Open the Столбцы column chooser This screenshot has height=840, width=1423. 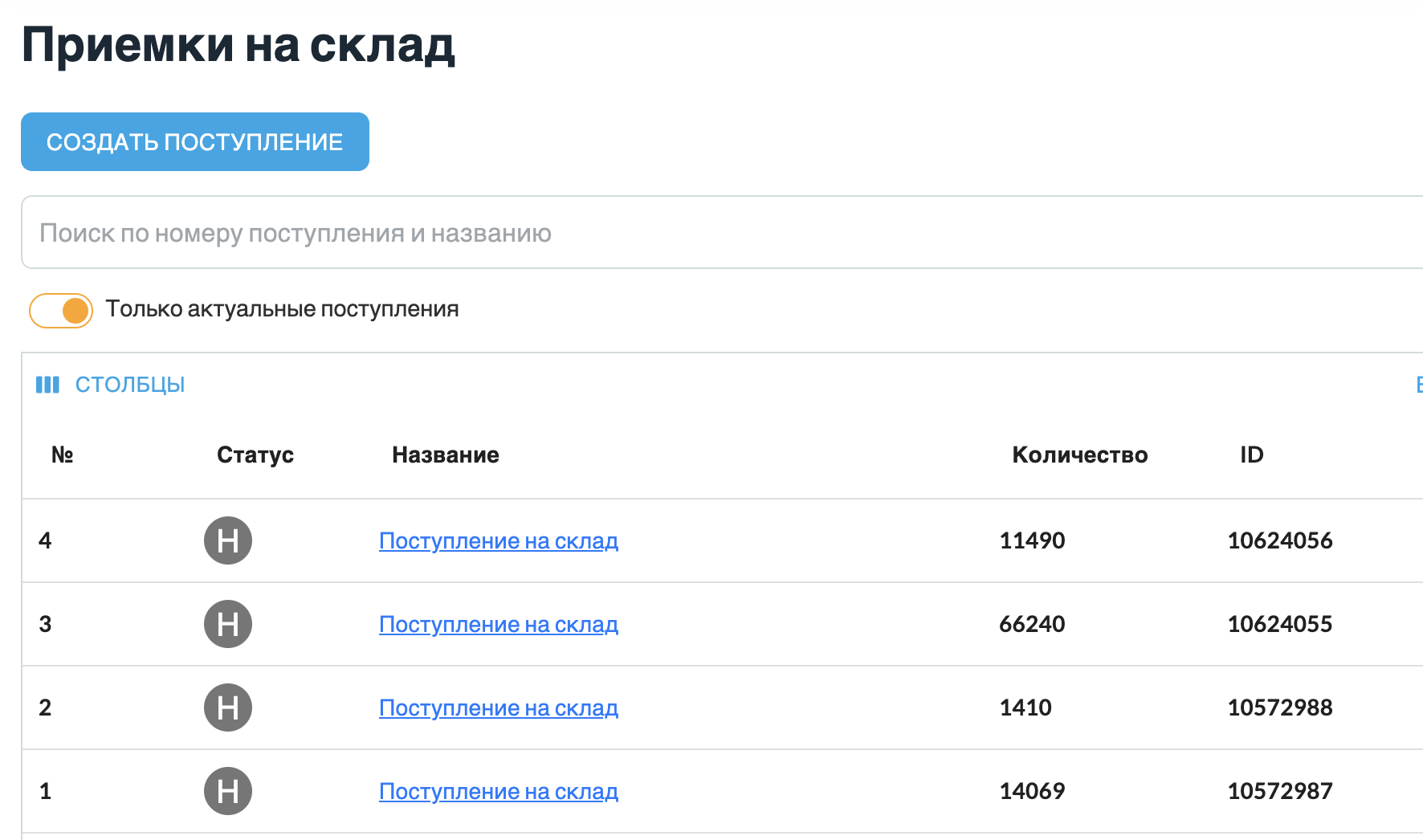[x=111, y=385]
